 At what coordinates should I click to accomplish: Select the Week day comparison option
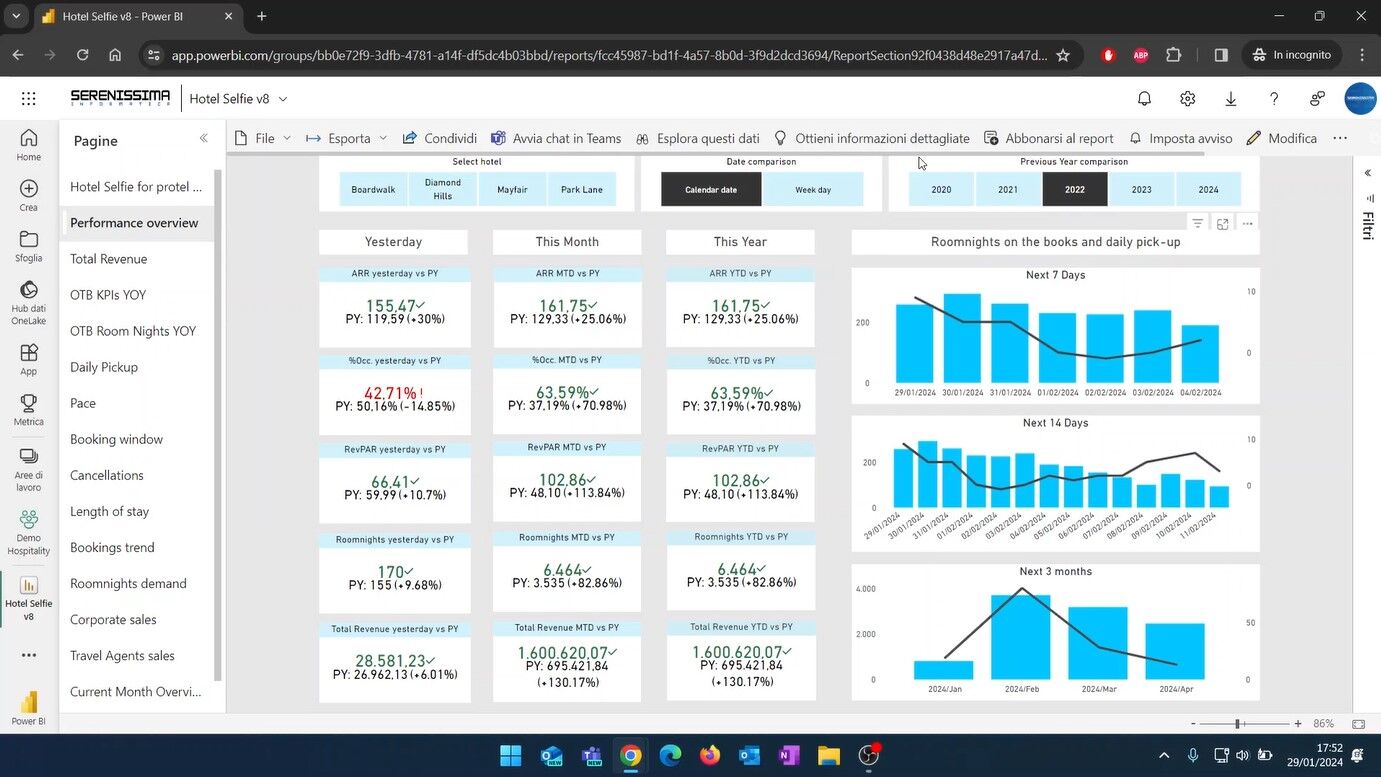(812, 190)
